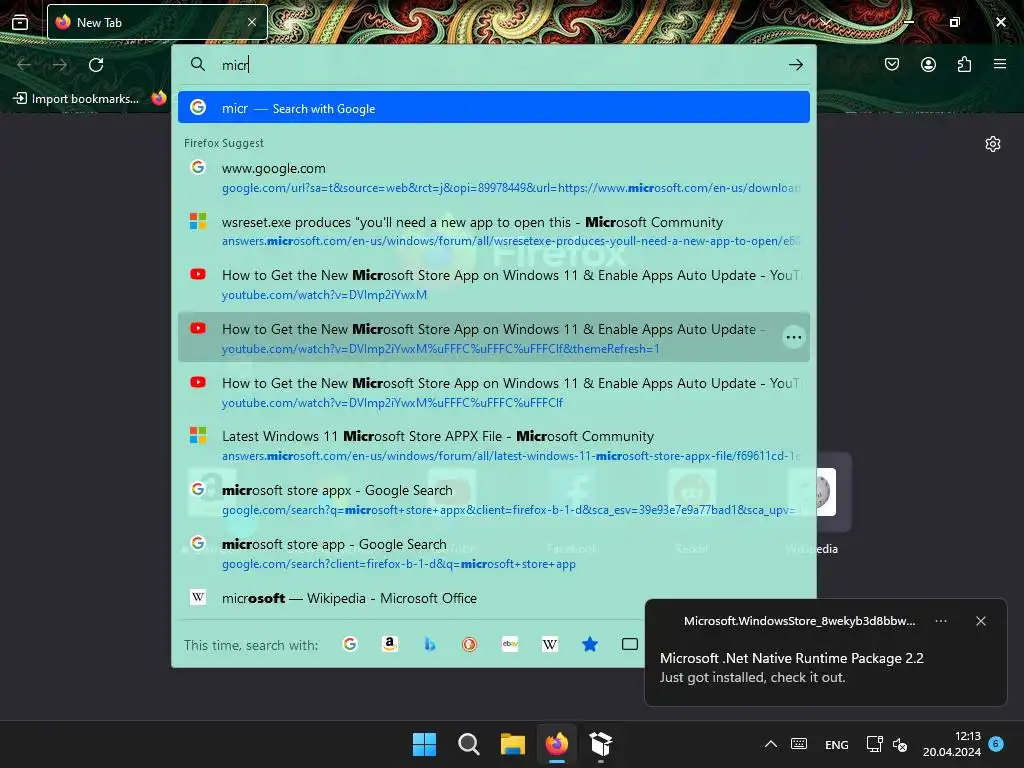Search open tabs using tabs icon

point(630,645)
